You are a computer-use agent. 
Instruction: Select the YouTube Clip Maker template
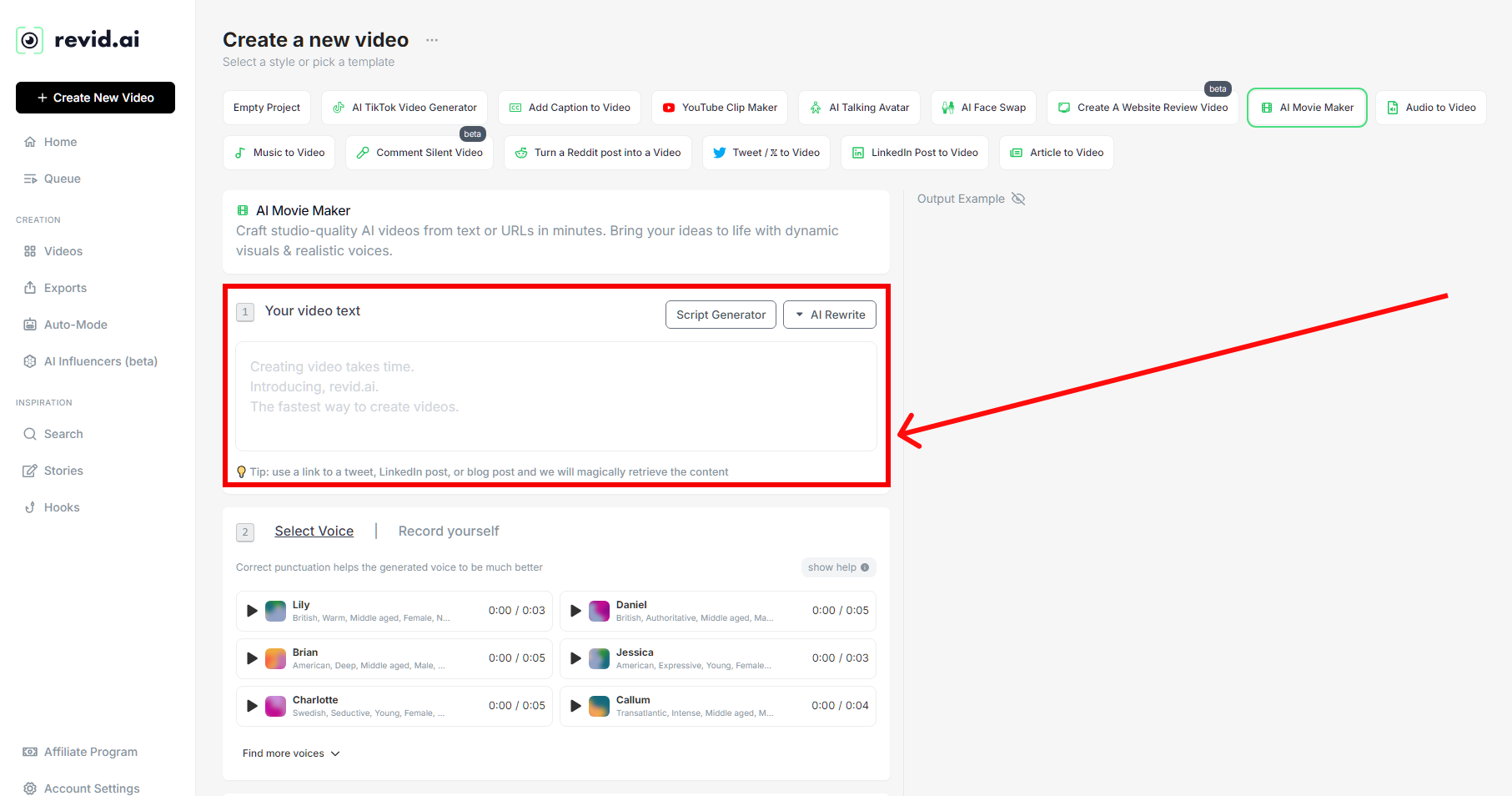tap(720, 108)
